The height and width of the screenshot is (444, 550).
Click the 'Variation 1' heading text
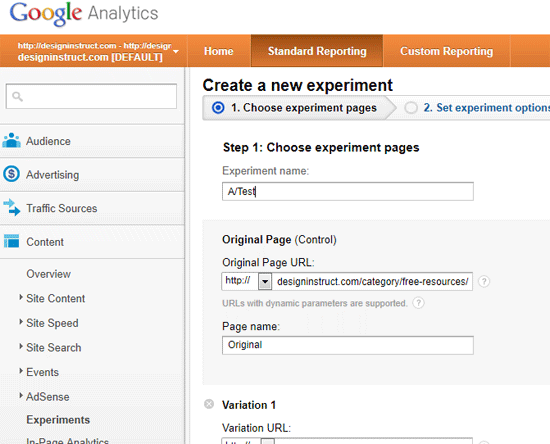(249, 405)
